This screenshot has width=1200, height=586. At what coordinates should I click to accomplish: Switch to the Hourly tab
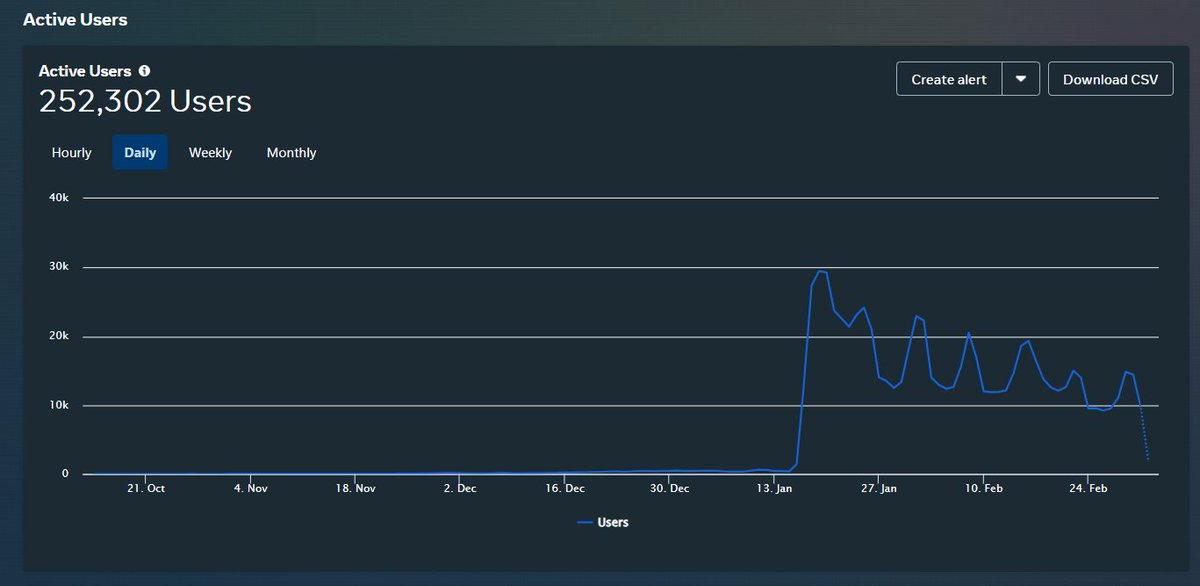(71, 152)
